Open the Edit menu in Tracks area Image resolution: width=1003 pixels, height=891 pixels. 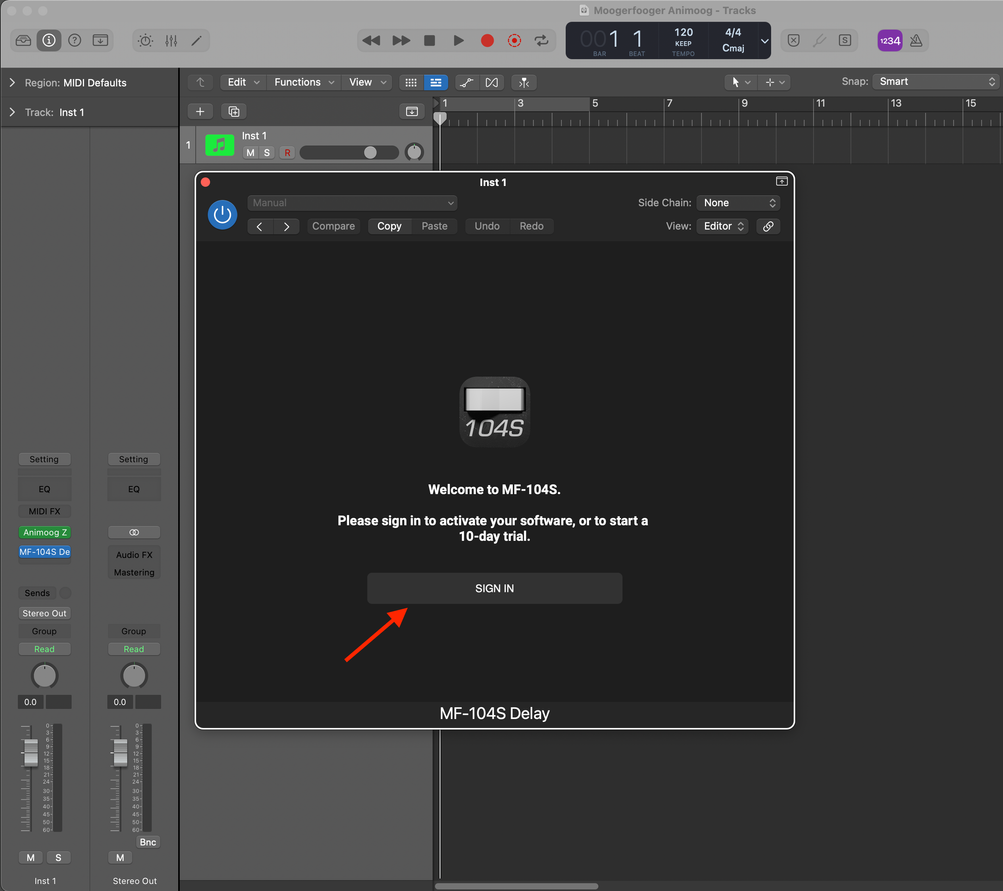pos(243,82)
